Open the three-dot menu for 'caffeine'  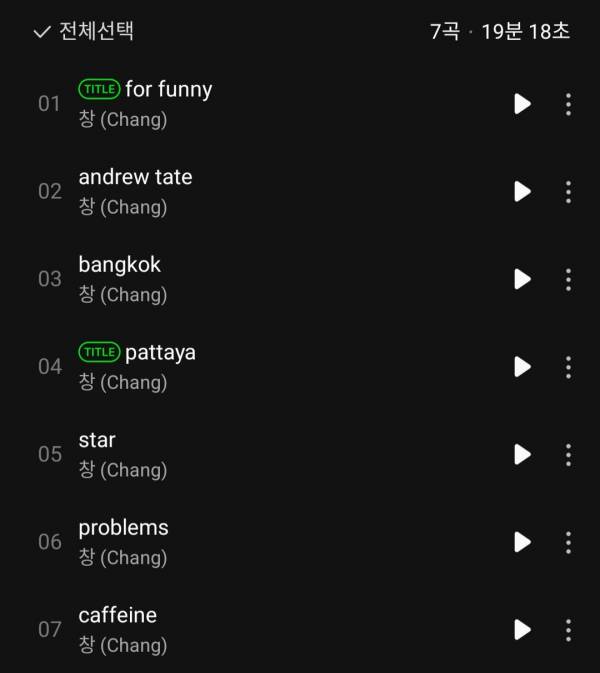(x=568, y=629)
